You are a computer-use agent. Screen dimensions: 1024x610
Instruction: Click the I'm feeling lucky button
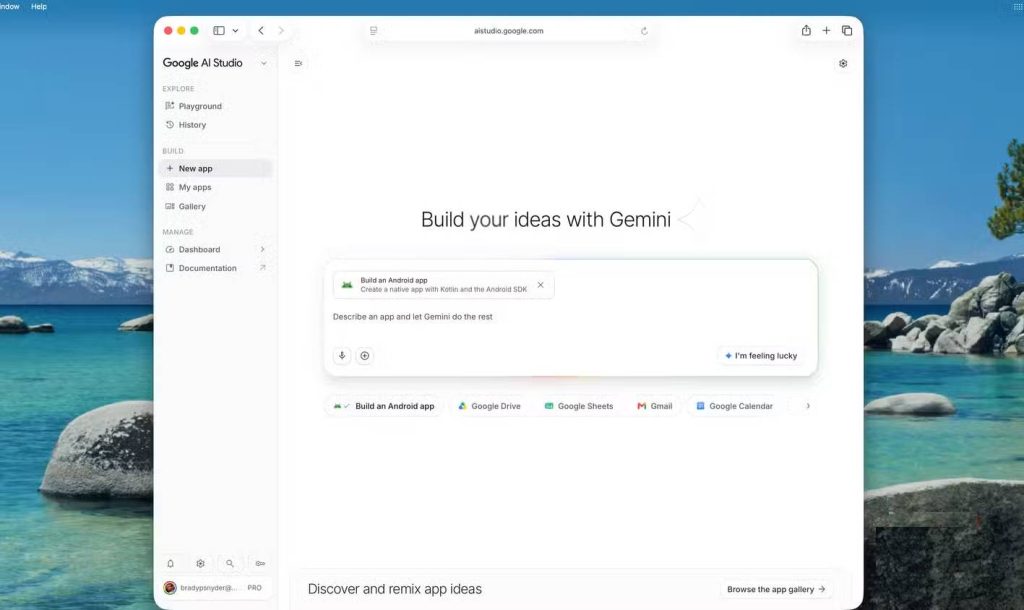(x=761, y=356)
